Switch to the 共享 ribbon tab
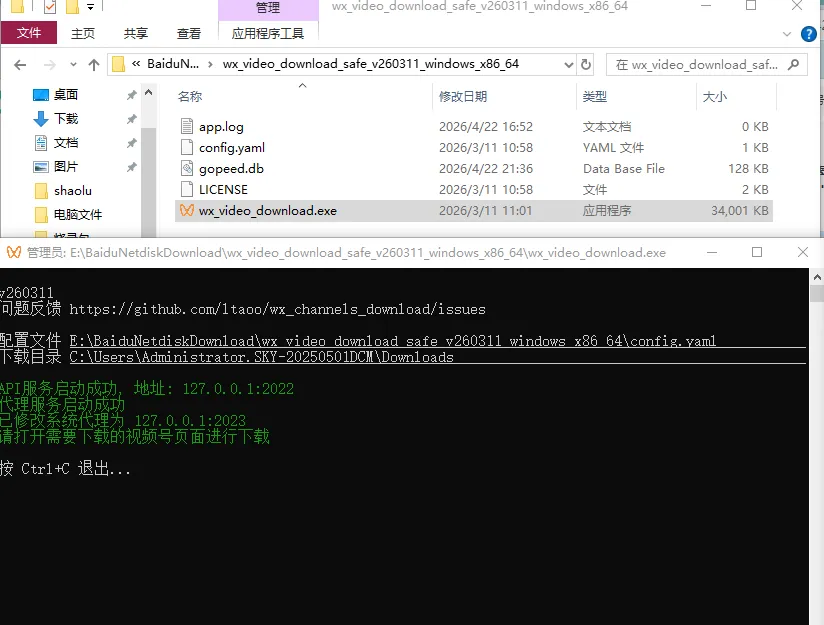 click(136, 34)
